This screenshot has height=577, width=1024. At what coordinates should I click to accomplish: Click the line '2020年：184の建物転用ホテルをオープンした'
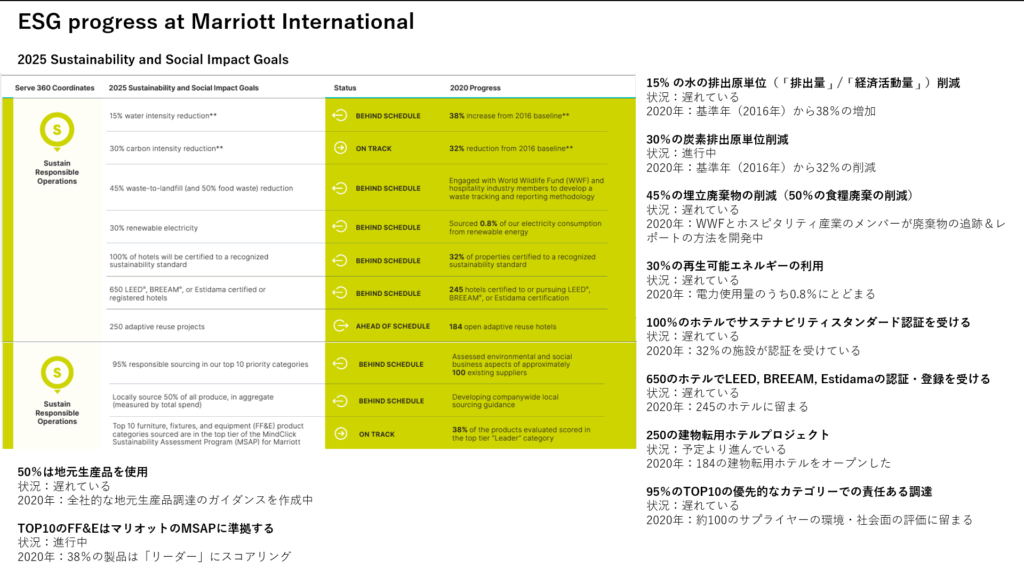(769, 463)
